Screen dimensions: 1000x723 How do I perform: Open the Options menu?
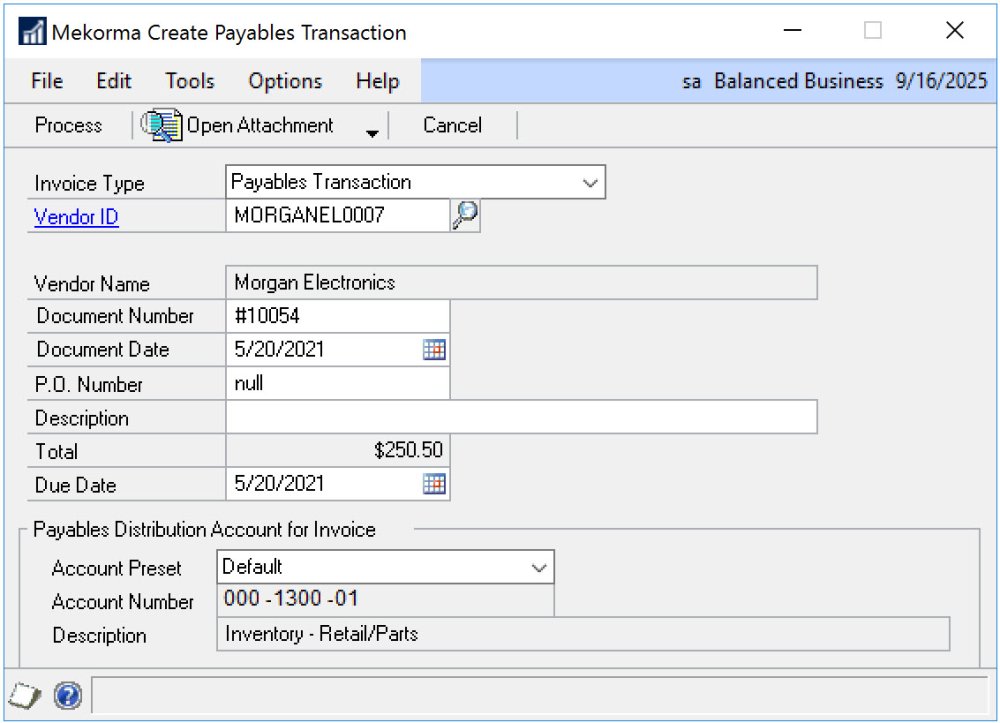click(284, 81)
